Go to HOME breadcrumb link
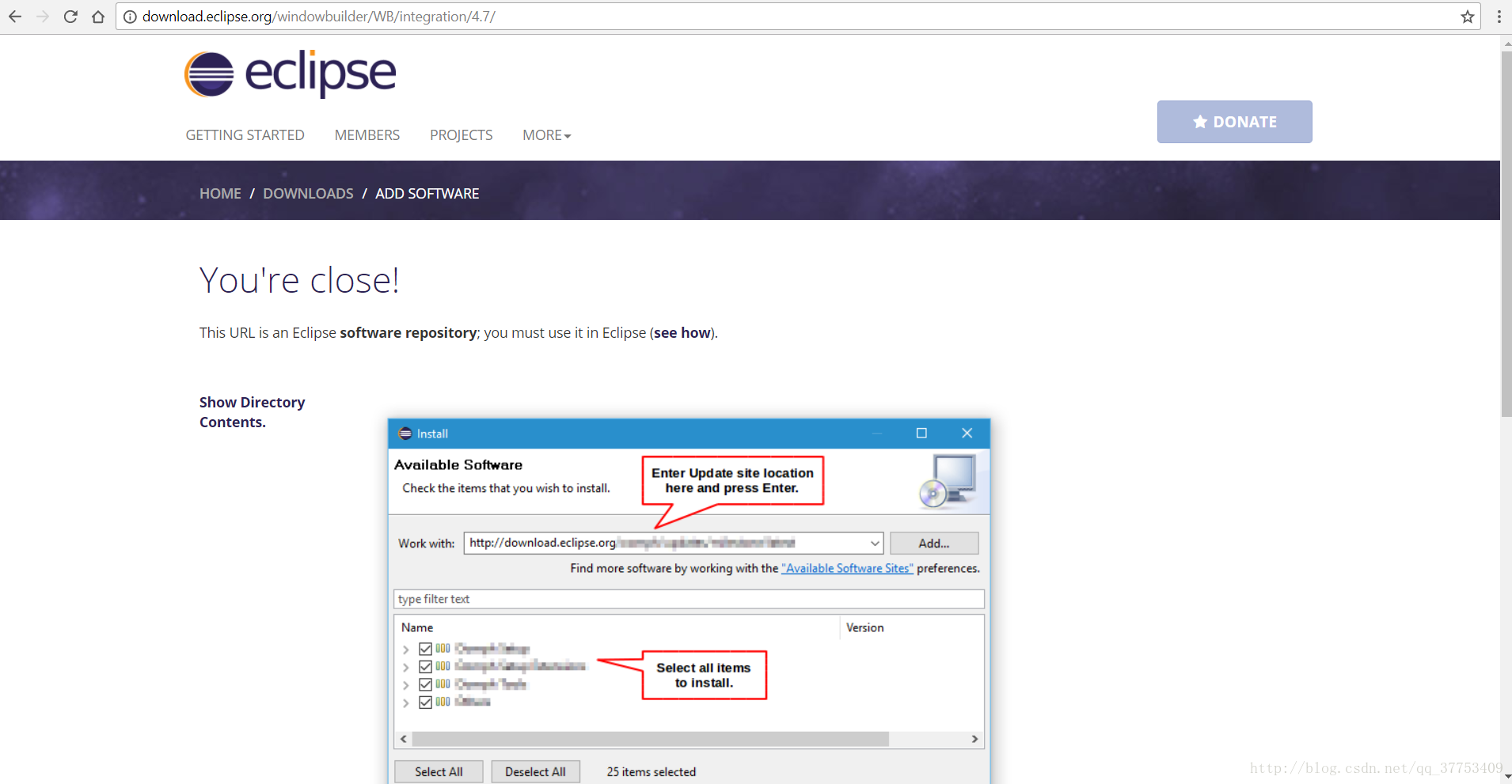The width and height of the screenshot is (1512, 784). (x=220, y=194)
